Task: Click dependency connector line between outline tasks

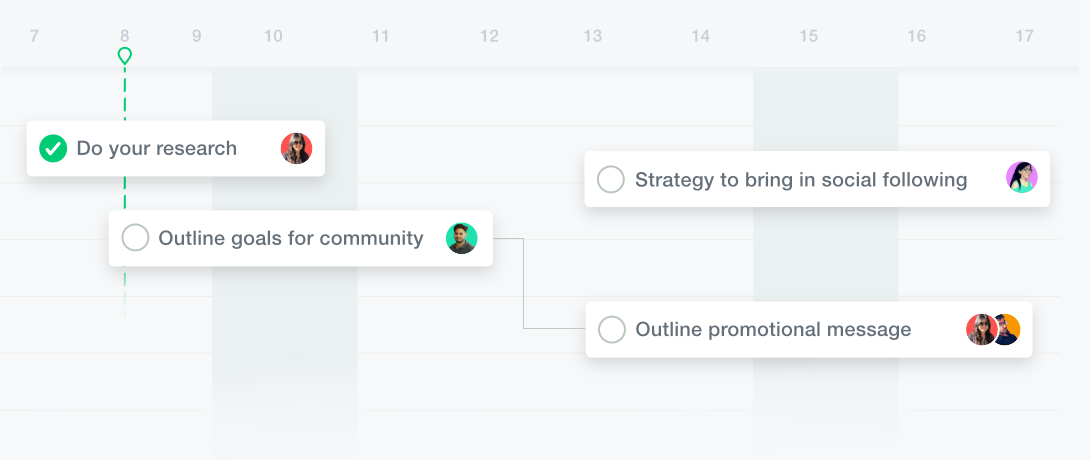Action: 524,285
